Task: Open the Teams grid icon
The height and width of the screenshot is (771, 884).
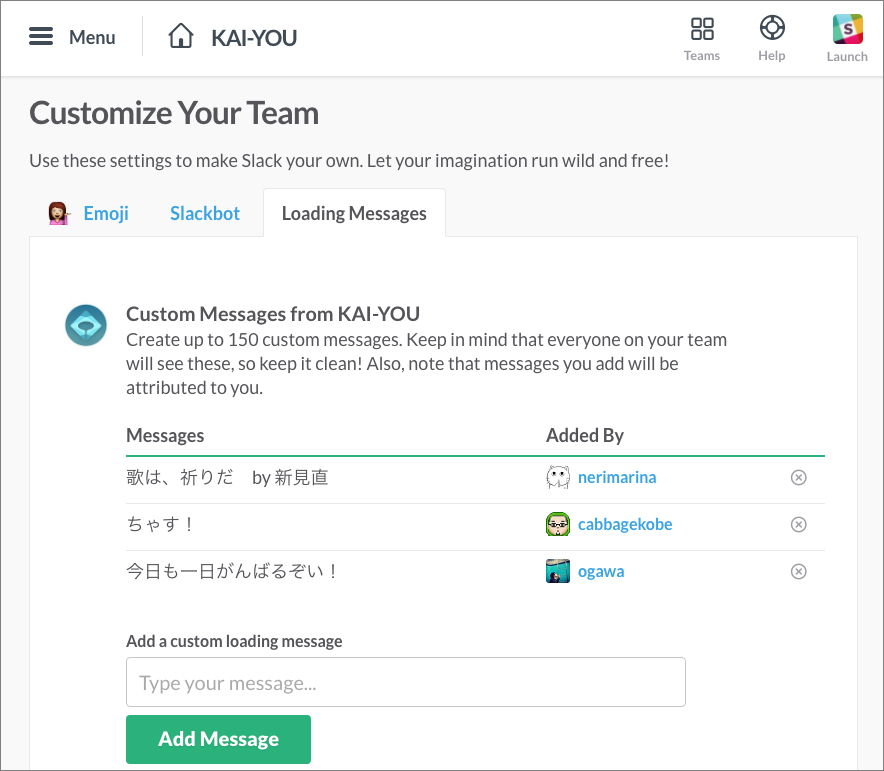Action: (702, 29)
